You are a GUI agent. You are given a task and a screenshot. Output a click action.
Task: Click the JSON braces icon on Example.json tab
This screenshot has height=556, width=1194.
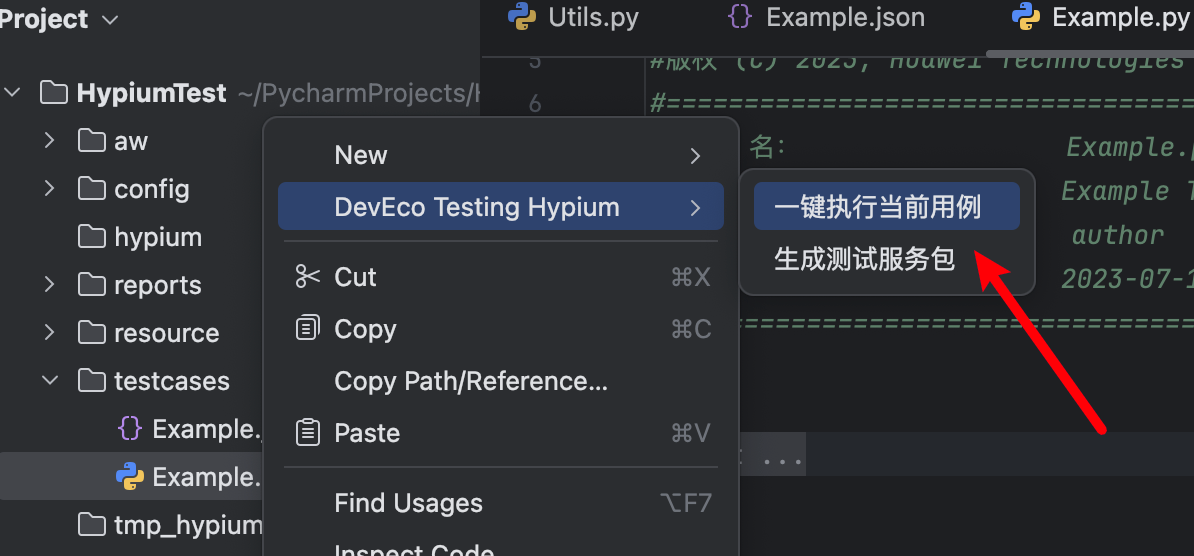(740, 17)
